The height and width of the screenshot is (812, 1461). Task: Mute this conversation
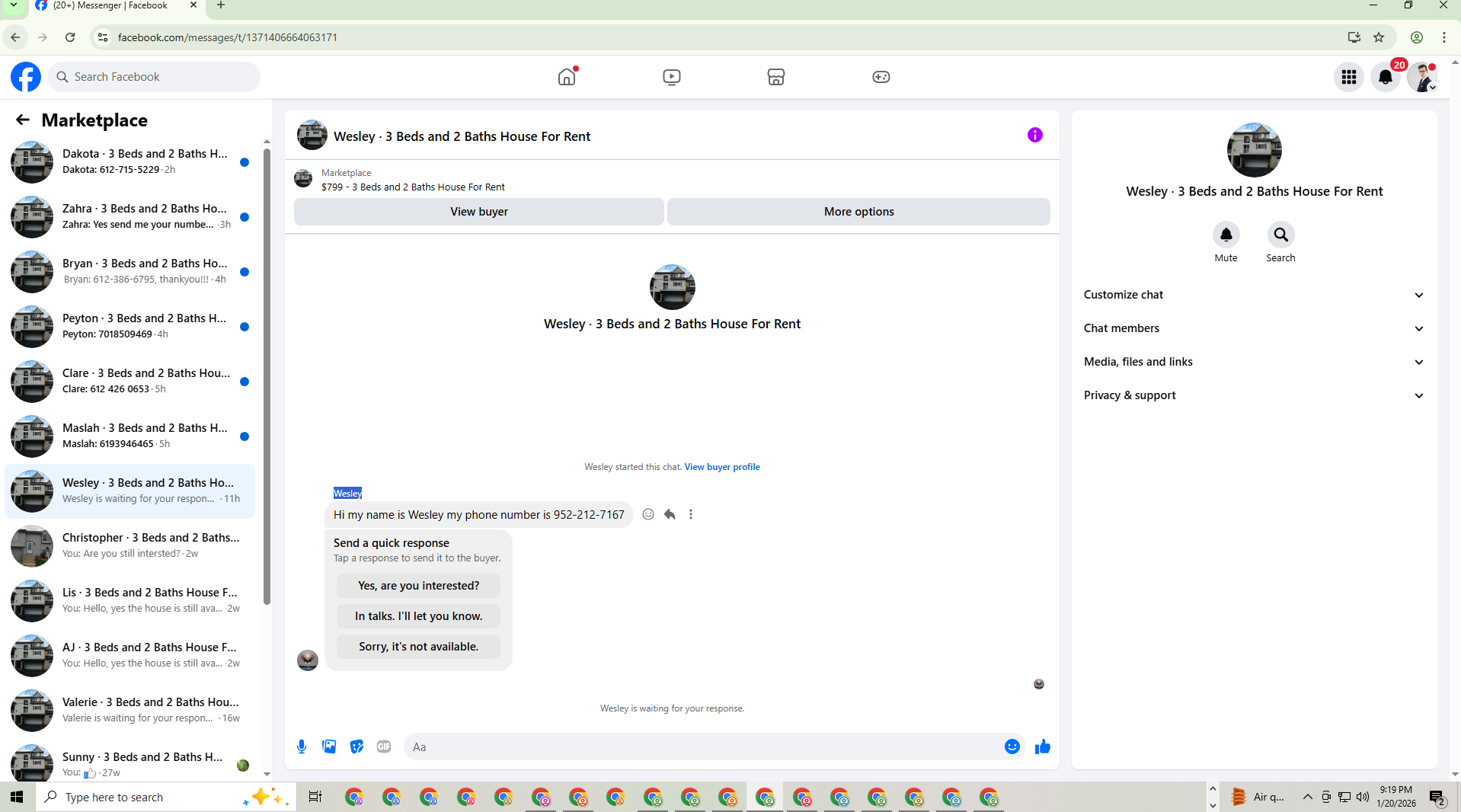[x=1226, y=235]
